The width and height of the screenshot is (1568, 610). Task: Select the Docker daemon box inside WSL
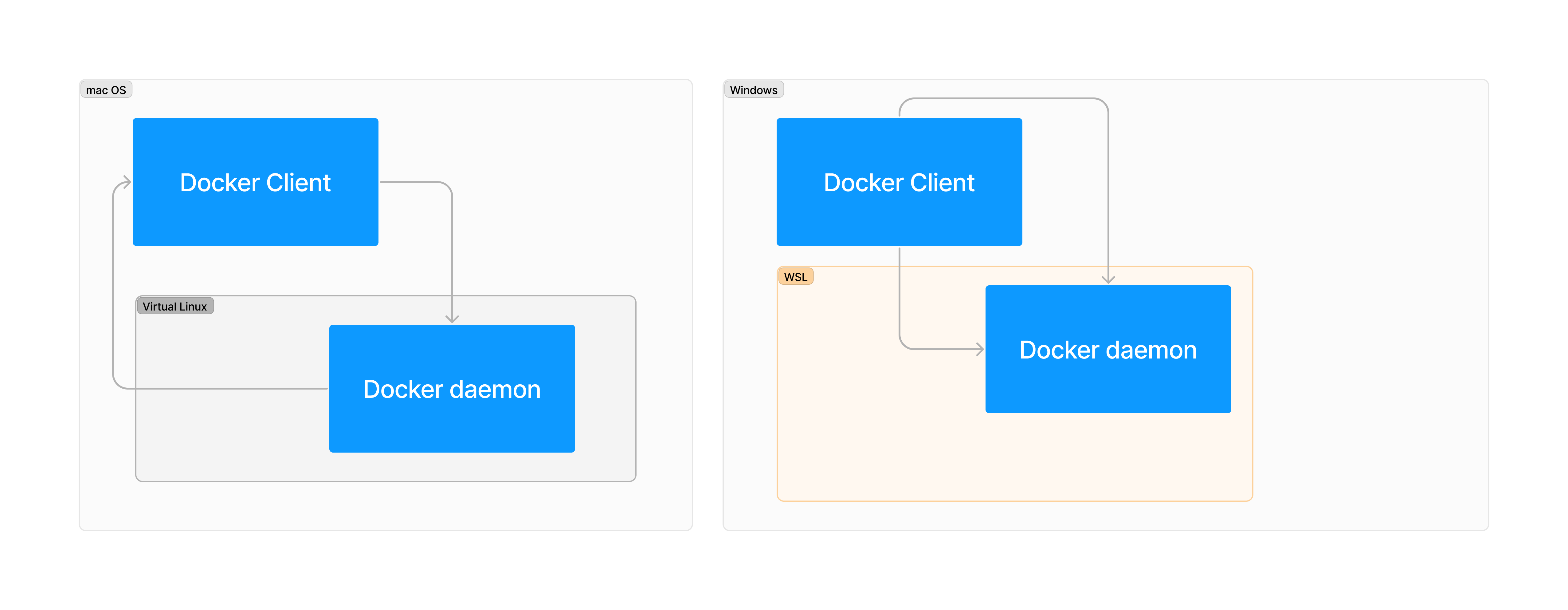(1108, 349)
